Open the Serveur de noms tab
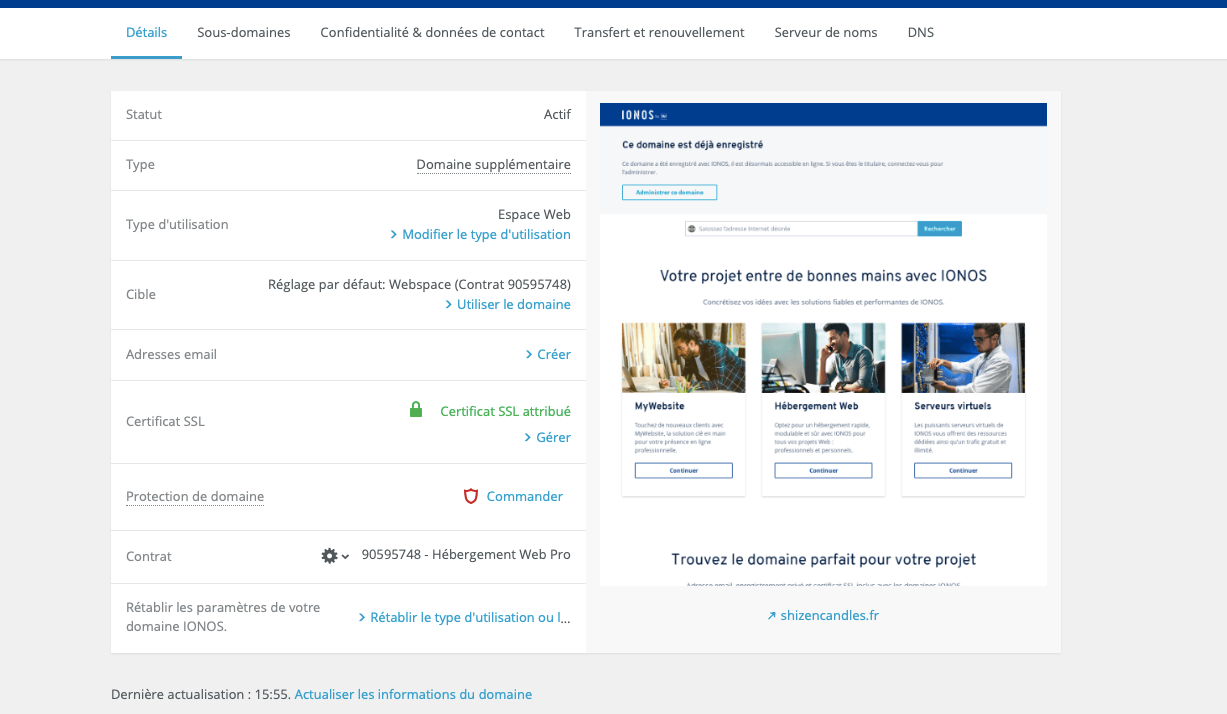This screenshot has height=714, width=1227. click(x=826, y=32)
